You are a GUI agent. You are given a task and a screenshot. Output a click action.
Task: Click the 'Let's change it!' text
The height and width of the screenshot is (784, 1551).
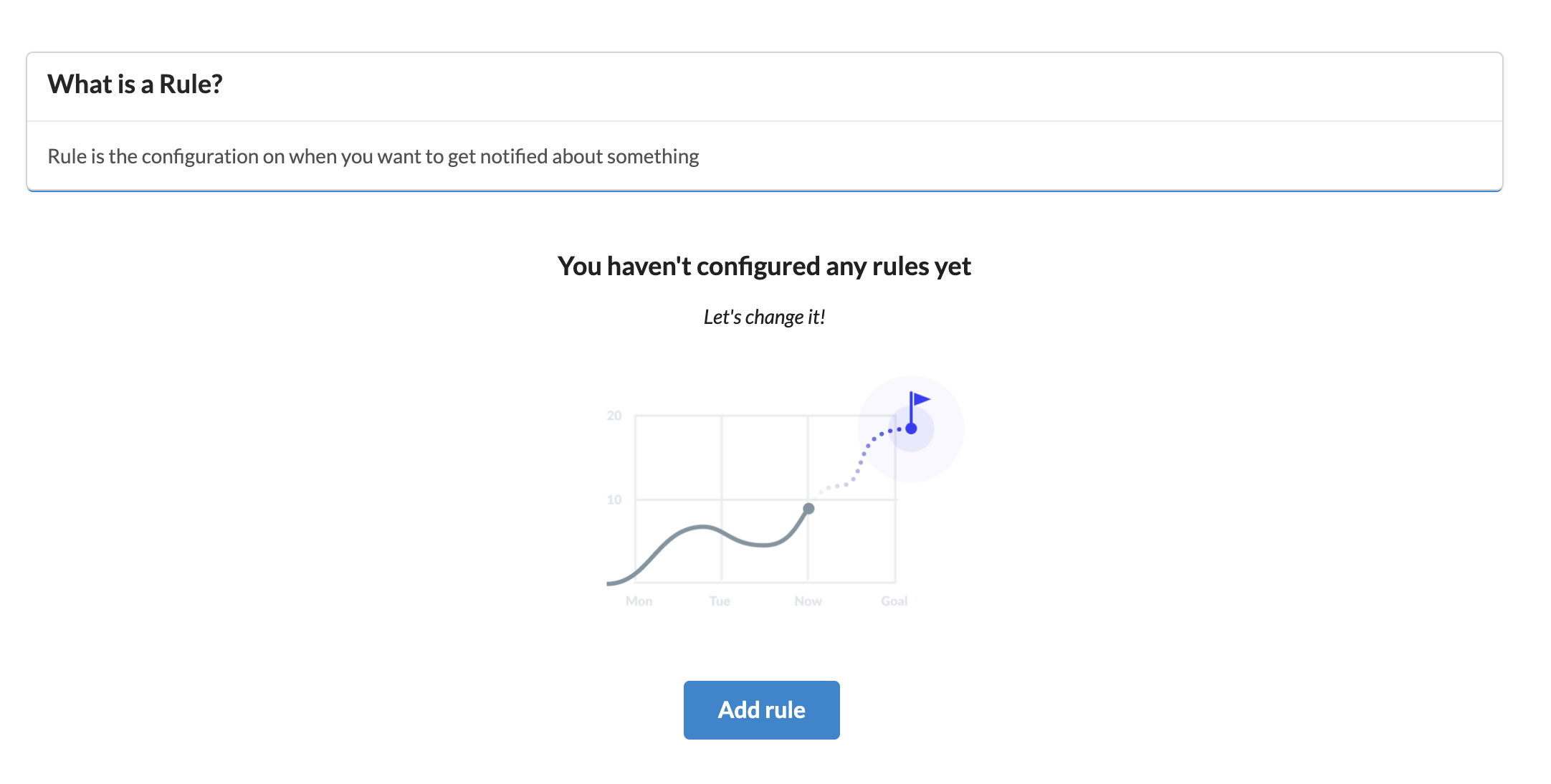click(x=764, y=317)
